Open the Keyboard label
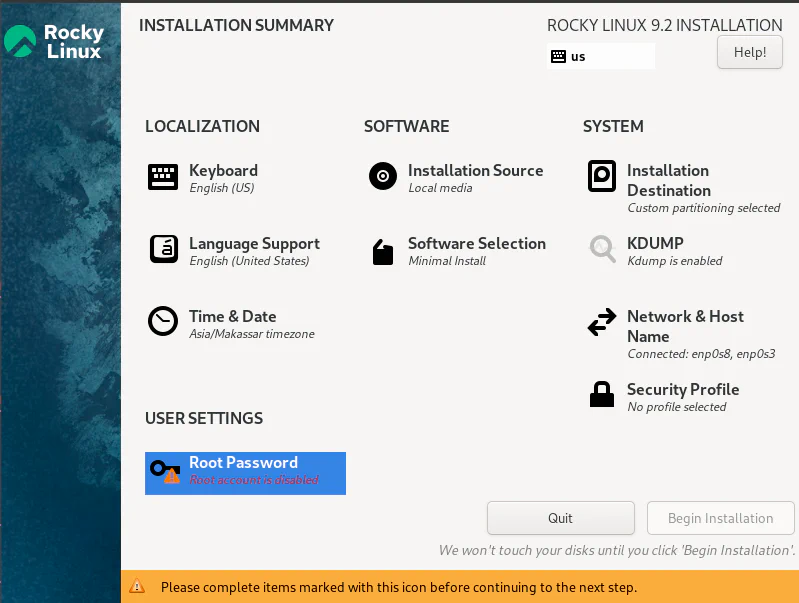The width and height of the screenshot is (799, 603). tap(223, 170)
